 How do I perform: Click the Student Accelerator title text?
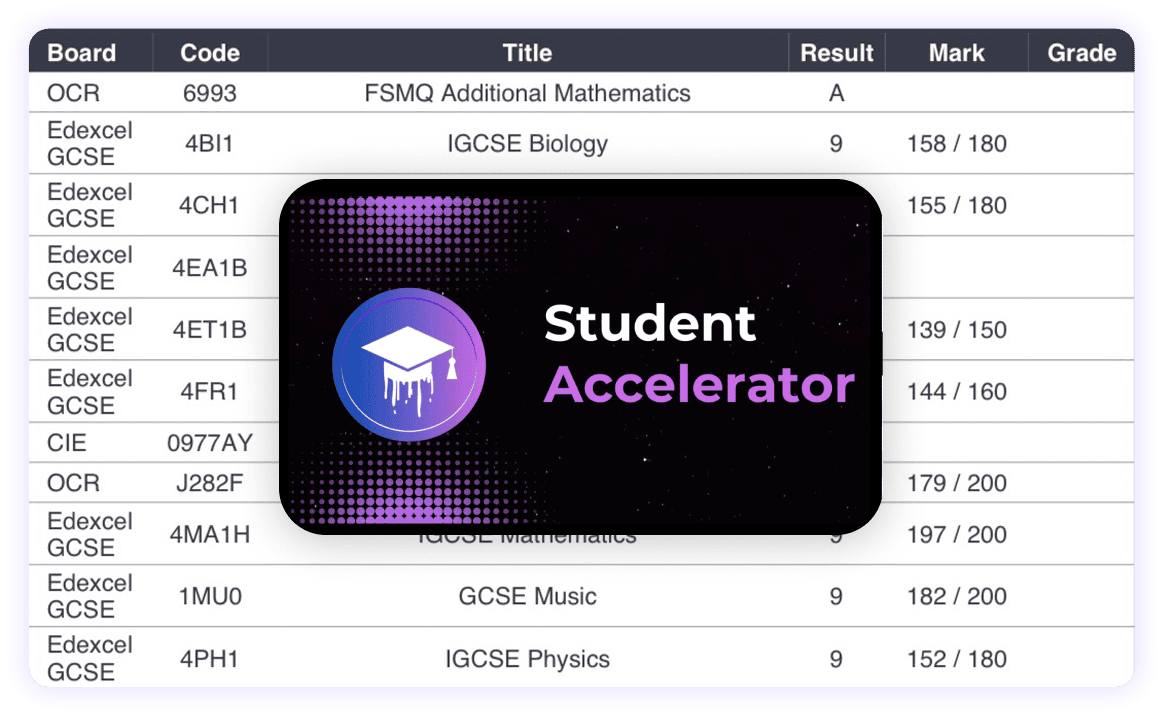pyautogui.click(x=698, y=354)
